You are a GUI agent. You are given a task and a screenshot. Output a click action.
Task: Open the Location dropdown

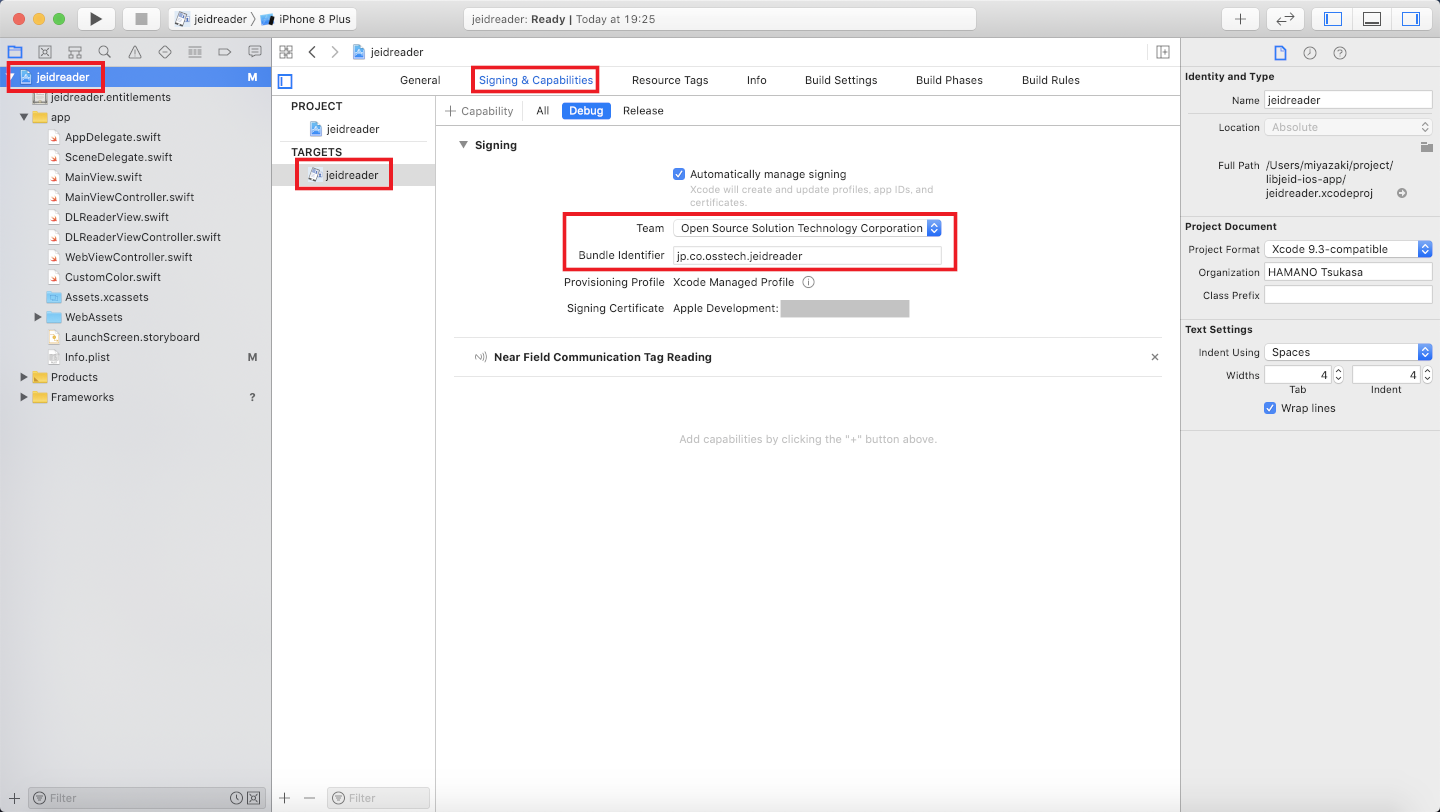click(x=1348, y=127)
